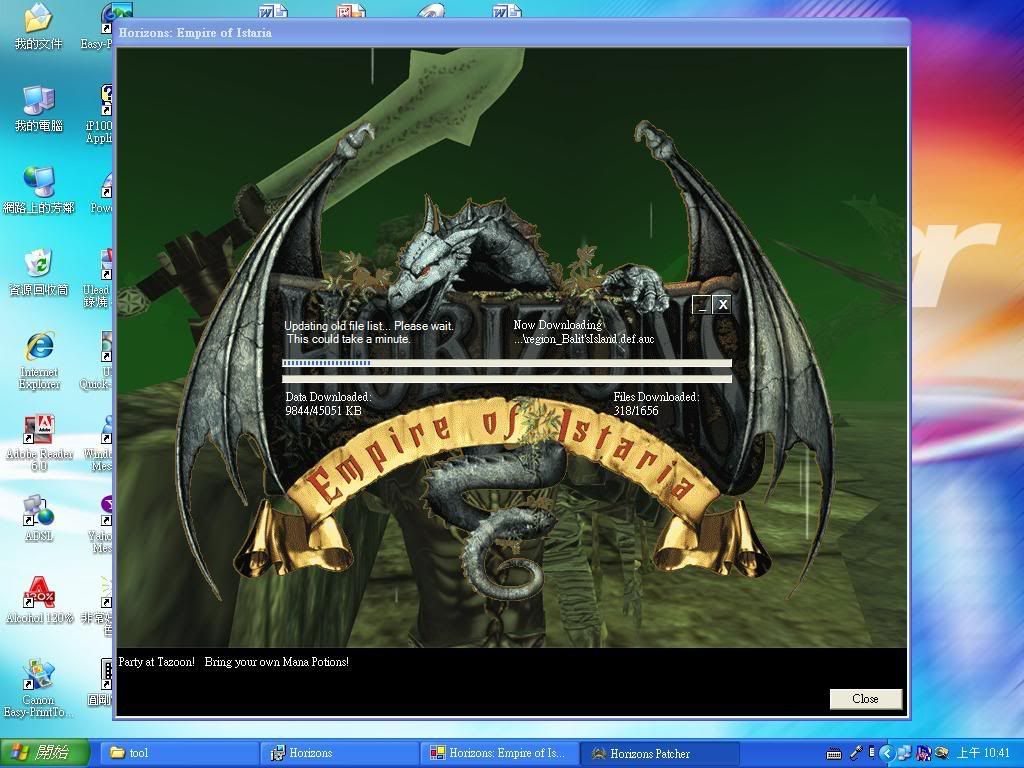Viewport: 1024px width, 768px height.
Task: Switch to the Horizons Patcher taskbar button
Action: coord(660,753)
